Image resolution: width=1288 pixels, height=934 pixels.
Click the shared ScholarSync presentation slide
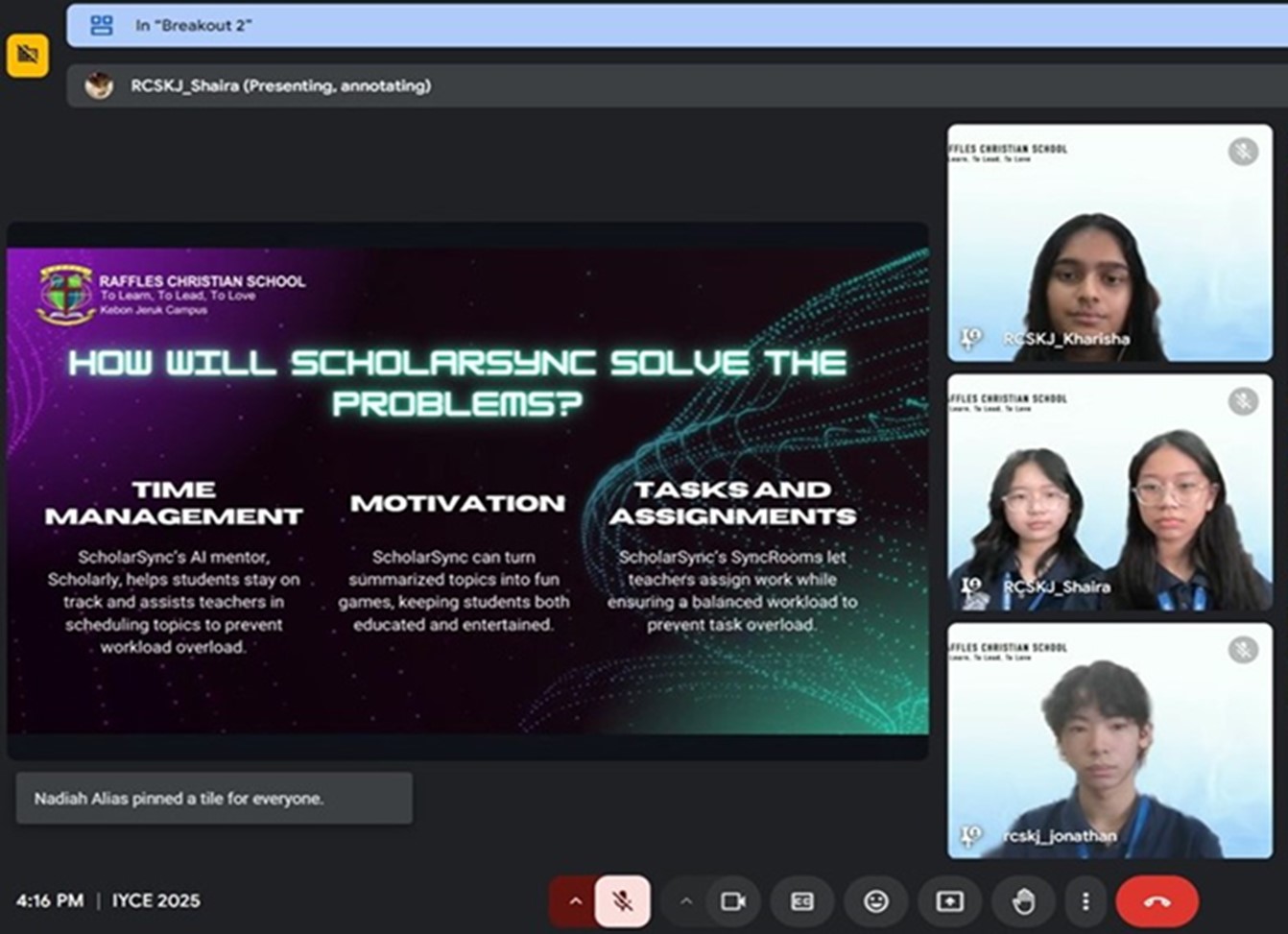(467, 491)
